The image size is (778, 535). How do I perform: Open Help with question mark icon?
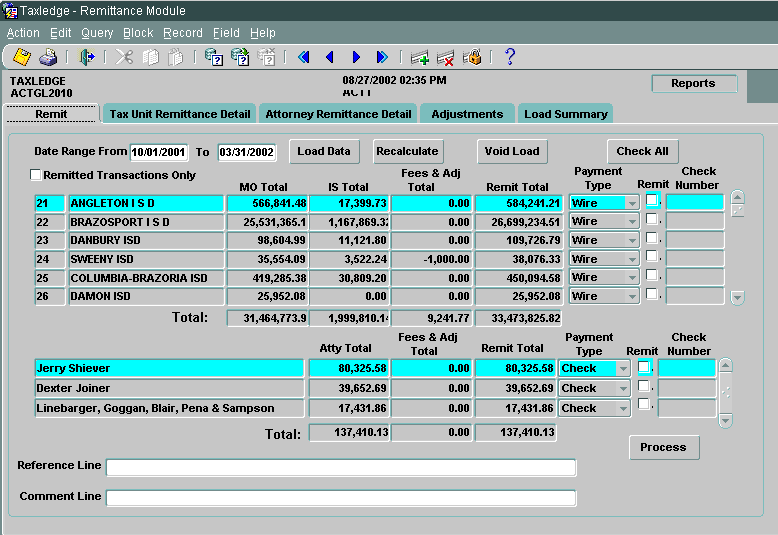(509, 57)
